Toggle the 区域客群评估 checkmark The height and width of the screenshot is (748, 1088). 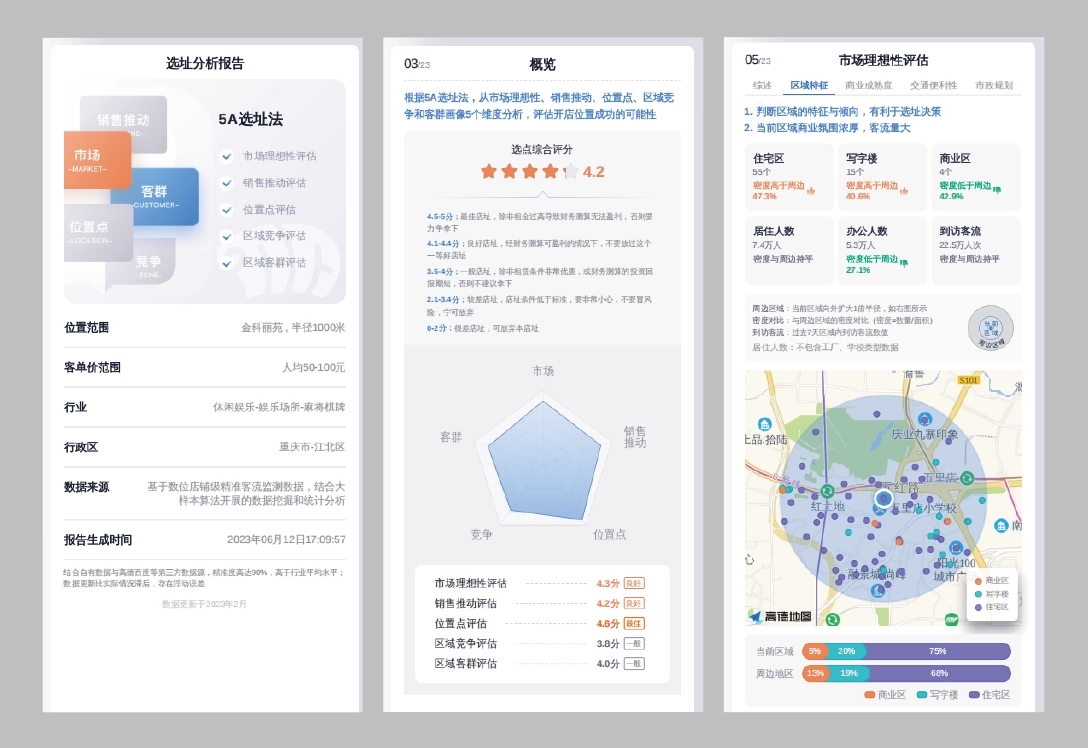pyautogui.click(x=227, y=263)
